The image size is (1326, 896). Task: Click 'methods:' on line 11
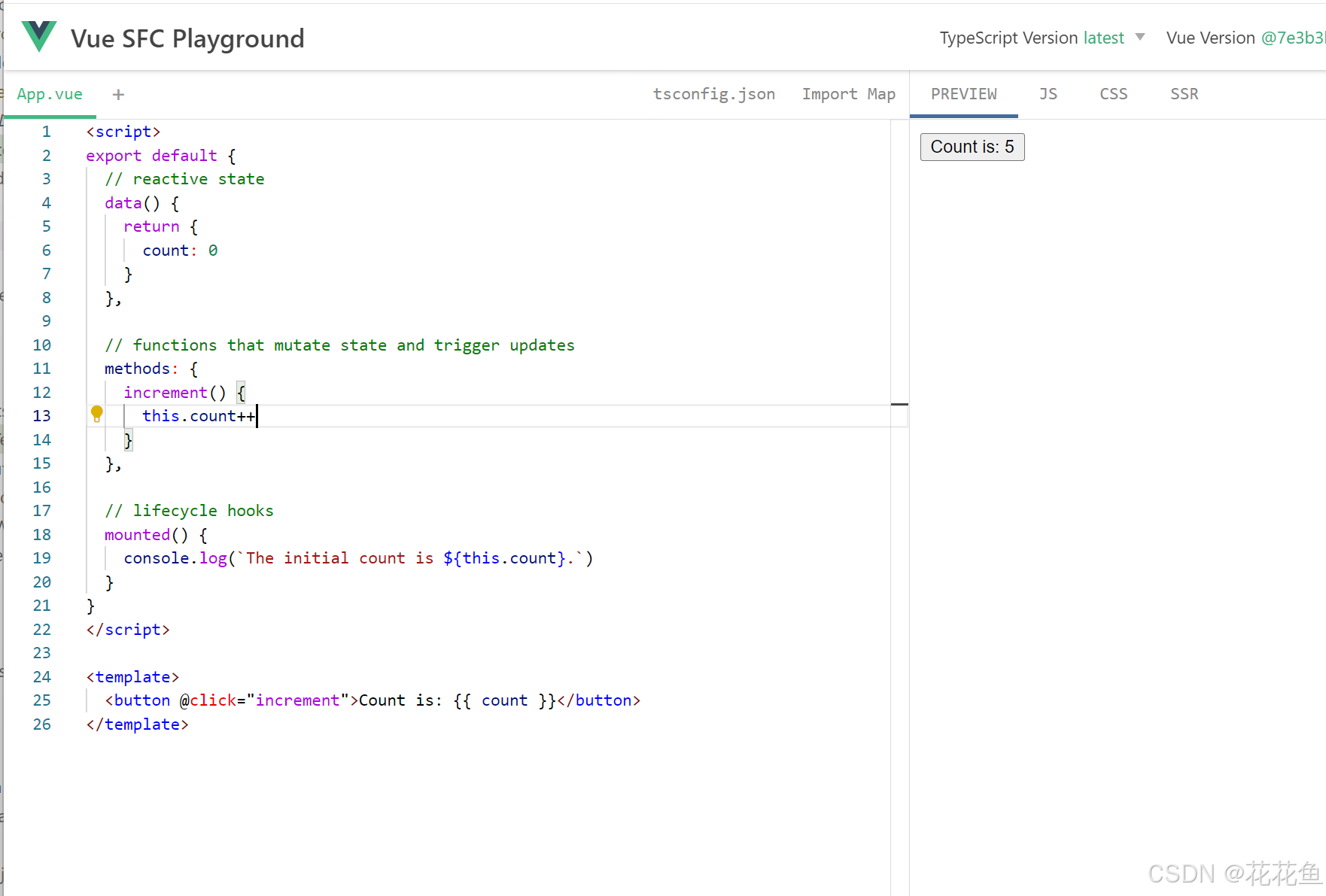pos(141,369)
